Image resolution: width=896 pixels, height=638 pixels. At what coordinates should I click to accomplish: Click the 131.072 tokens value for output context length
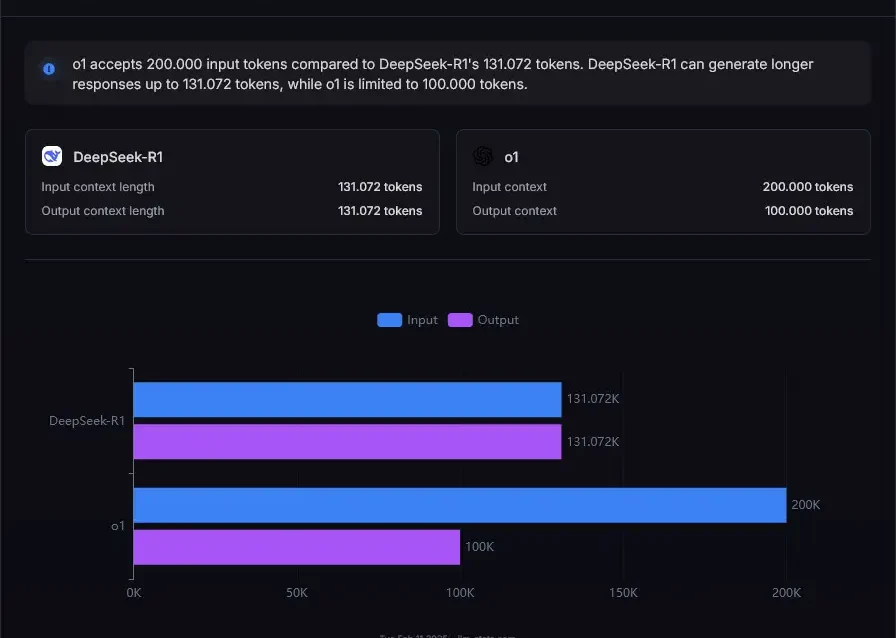pos(380,211)
